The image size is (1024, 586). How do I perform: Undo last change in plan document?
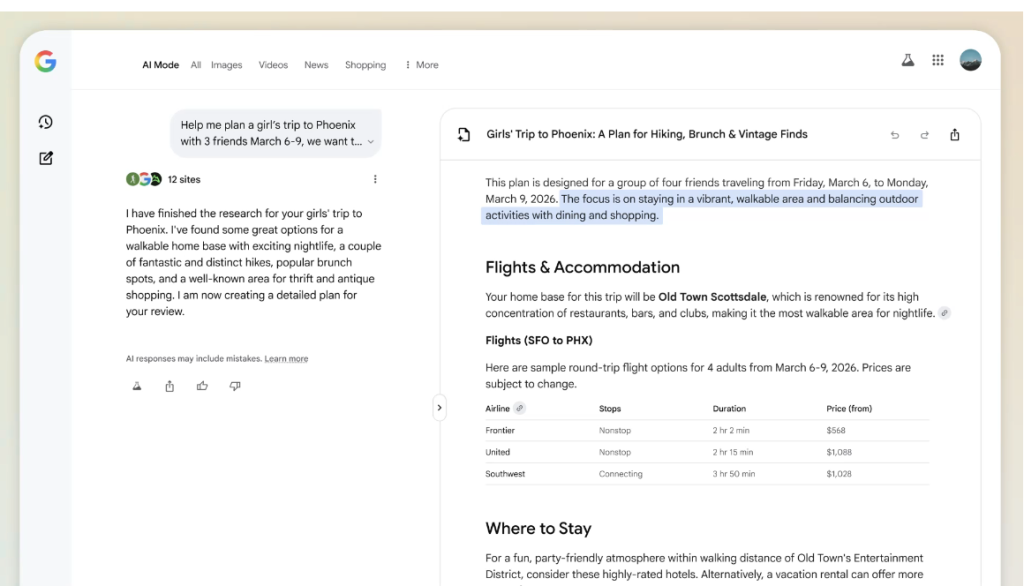tap(895, 135)
